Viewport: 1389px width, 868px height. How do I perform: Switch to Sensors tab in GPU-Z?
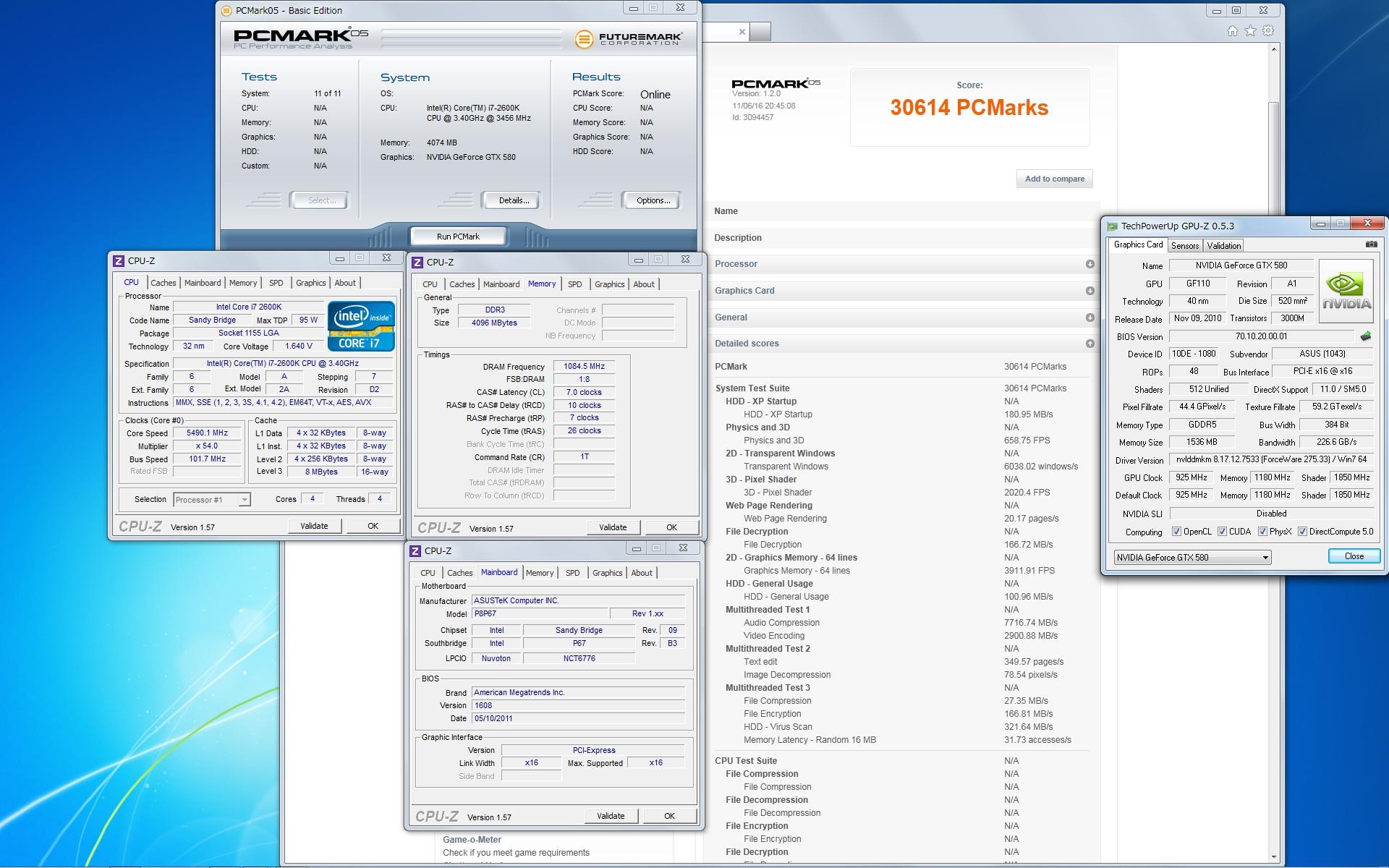tap(1185, 246)
